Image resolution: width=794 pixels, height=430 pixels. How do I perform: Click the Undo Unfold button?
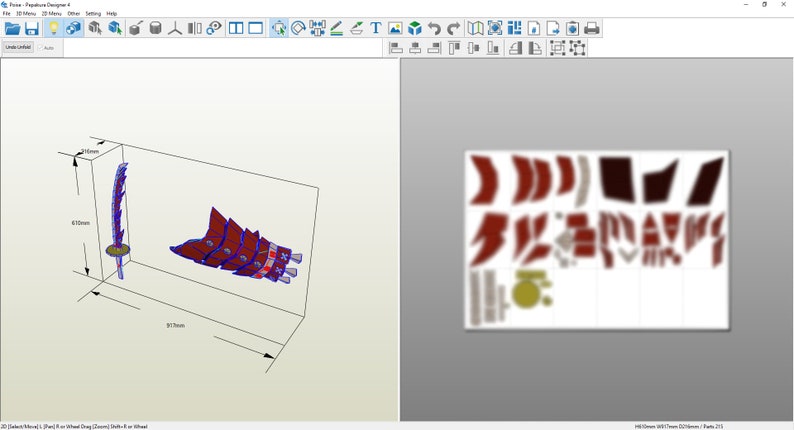(18, 47)
